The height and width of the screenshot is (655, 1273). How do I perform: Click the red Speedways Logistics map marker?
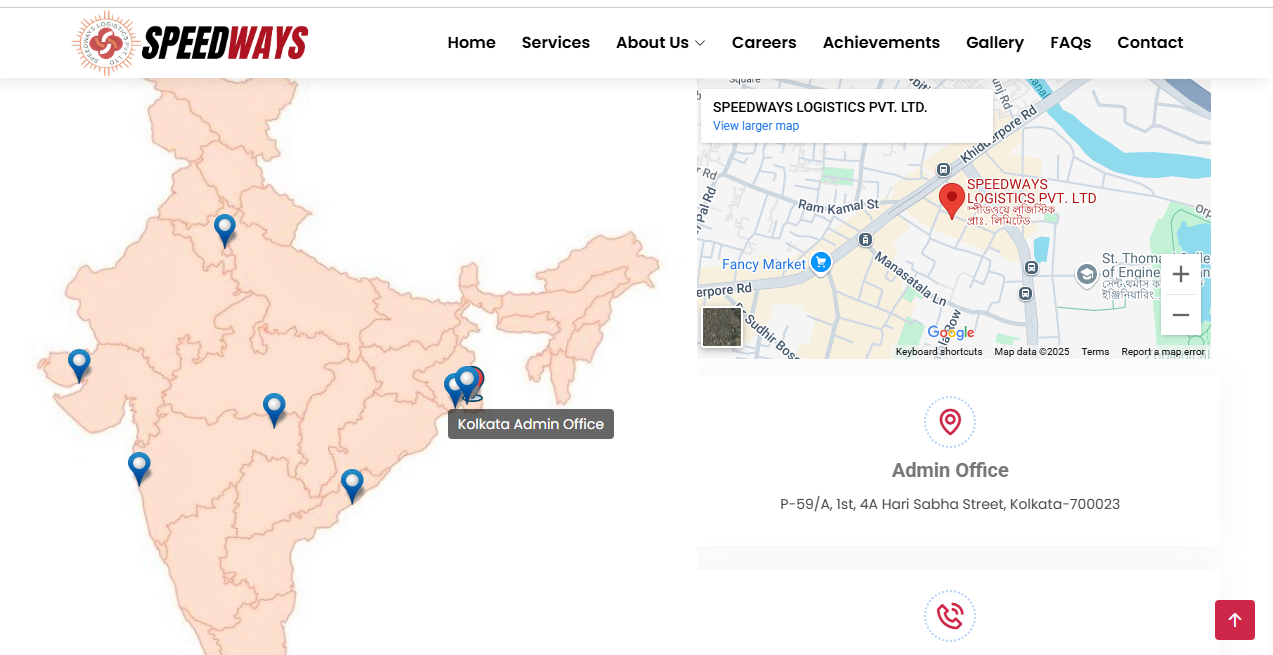click(x=952, y=199)
